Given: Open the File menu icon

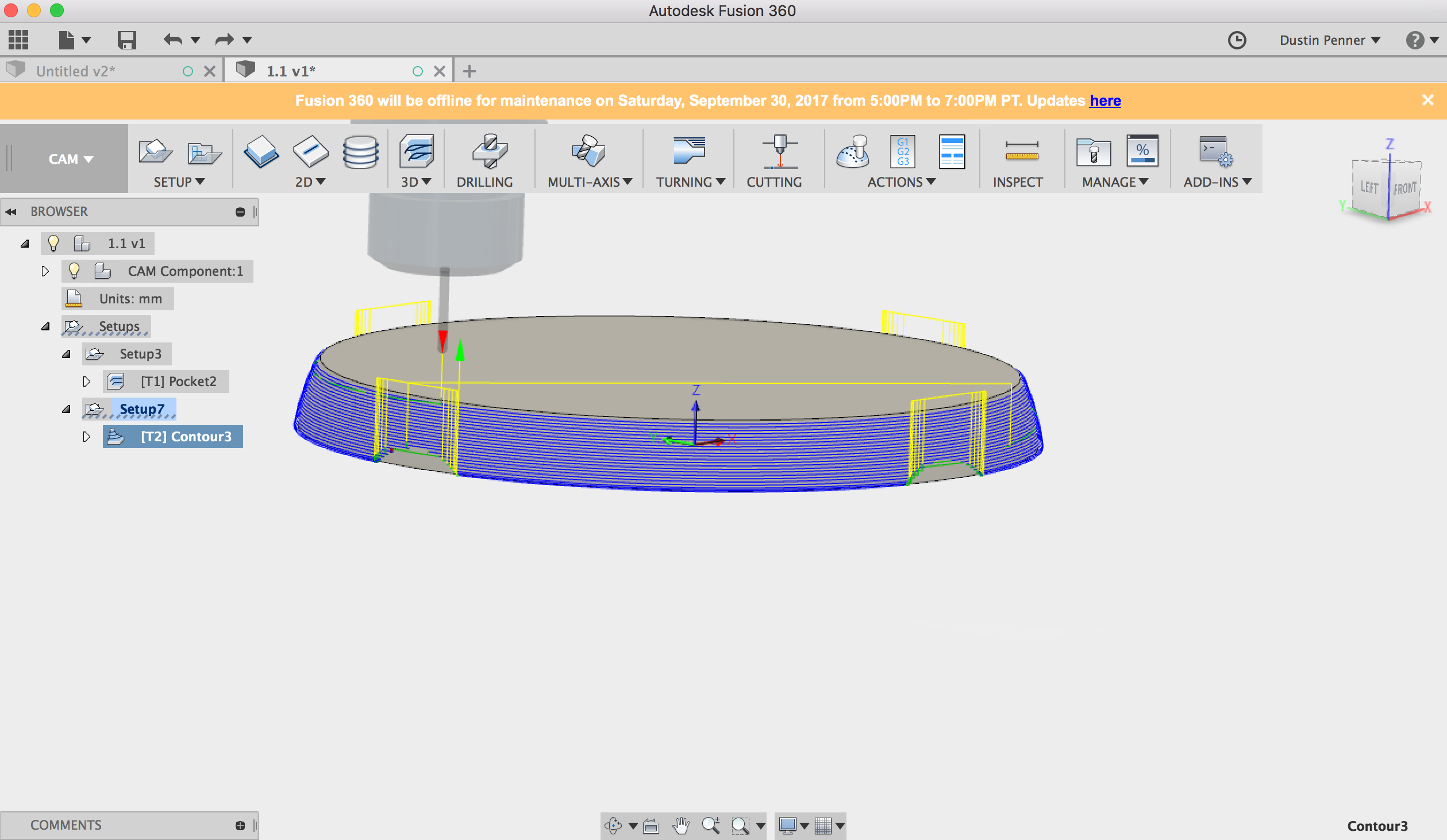Looking at the screenshot, I should [67, 40].
